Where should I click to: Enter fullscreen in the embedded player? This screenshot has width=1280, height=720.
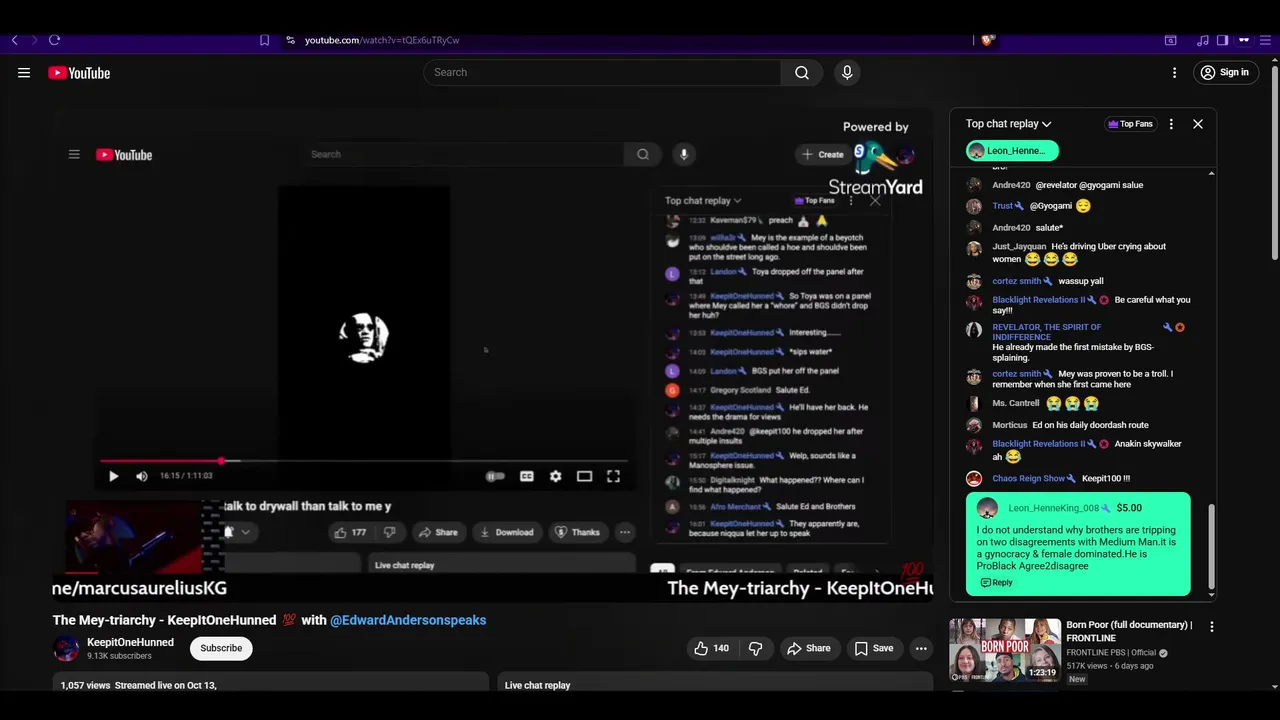613,476
